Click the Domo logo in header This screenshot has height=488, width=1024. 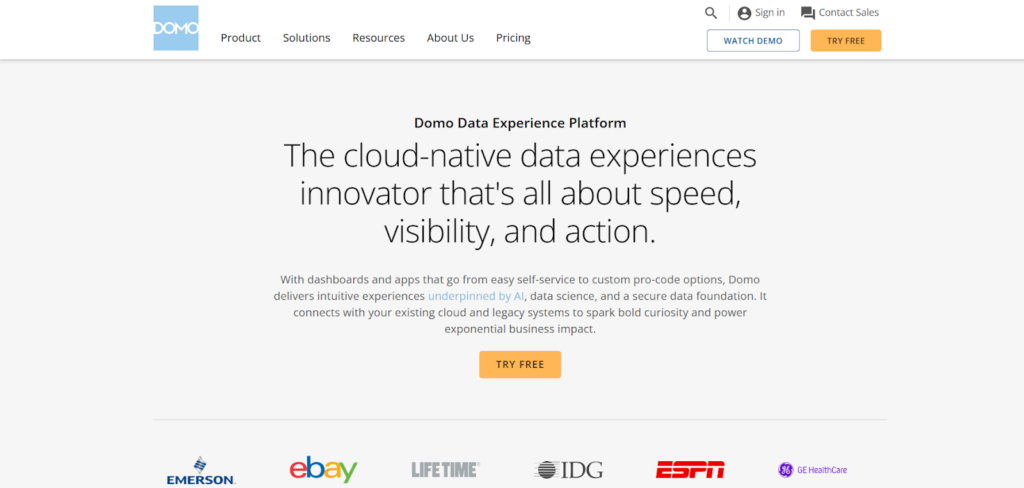176,28
